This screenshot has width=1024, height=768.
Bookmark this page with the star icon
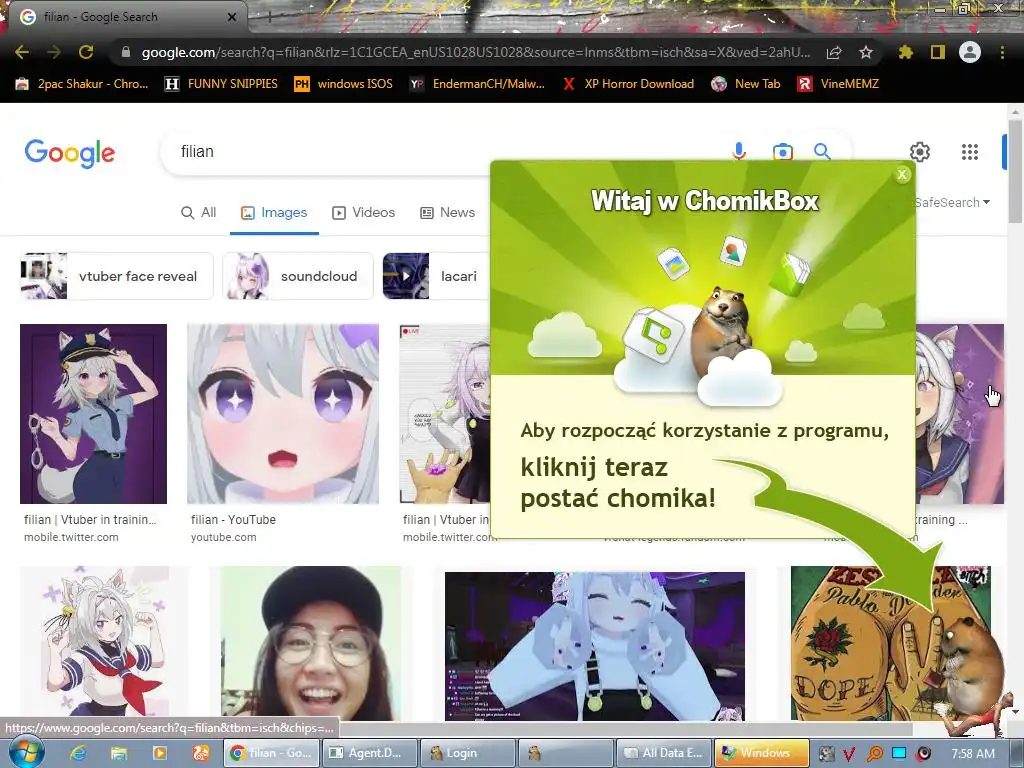click(x=865, y=52)
